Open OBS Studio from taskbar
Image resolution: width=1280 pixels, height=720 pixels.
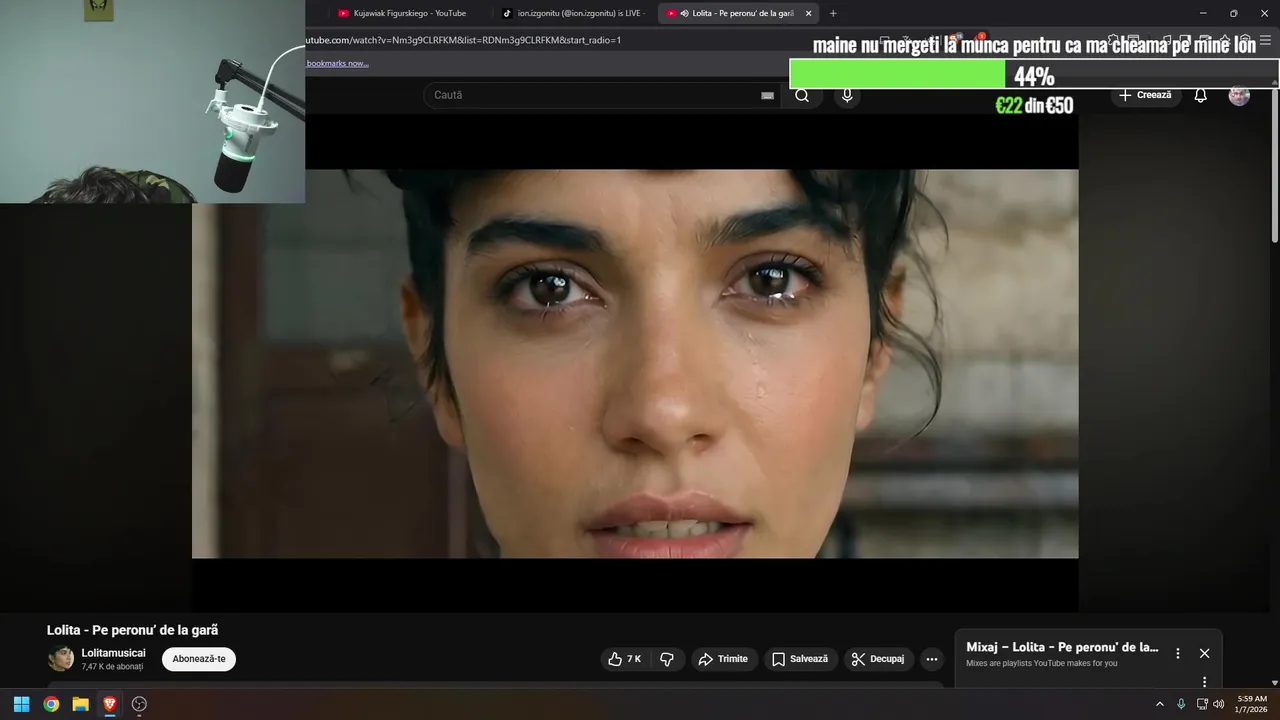coord(139,704)
